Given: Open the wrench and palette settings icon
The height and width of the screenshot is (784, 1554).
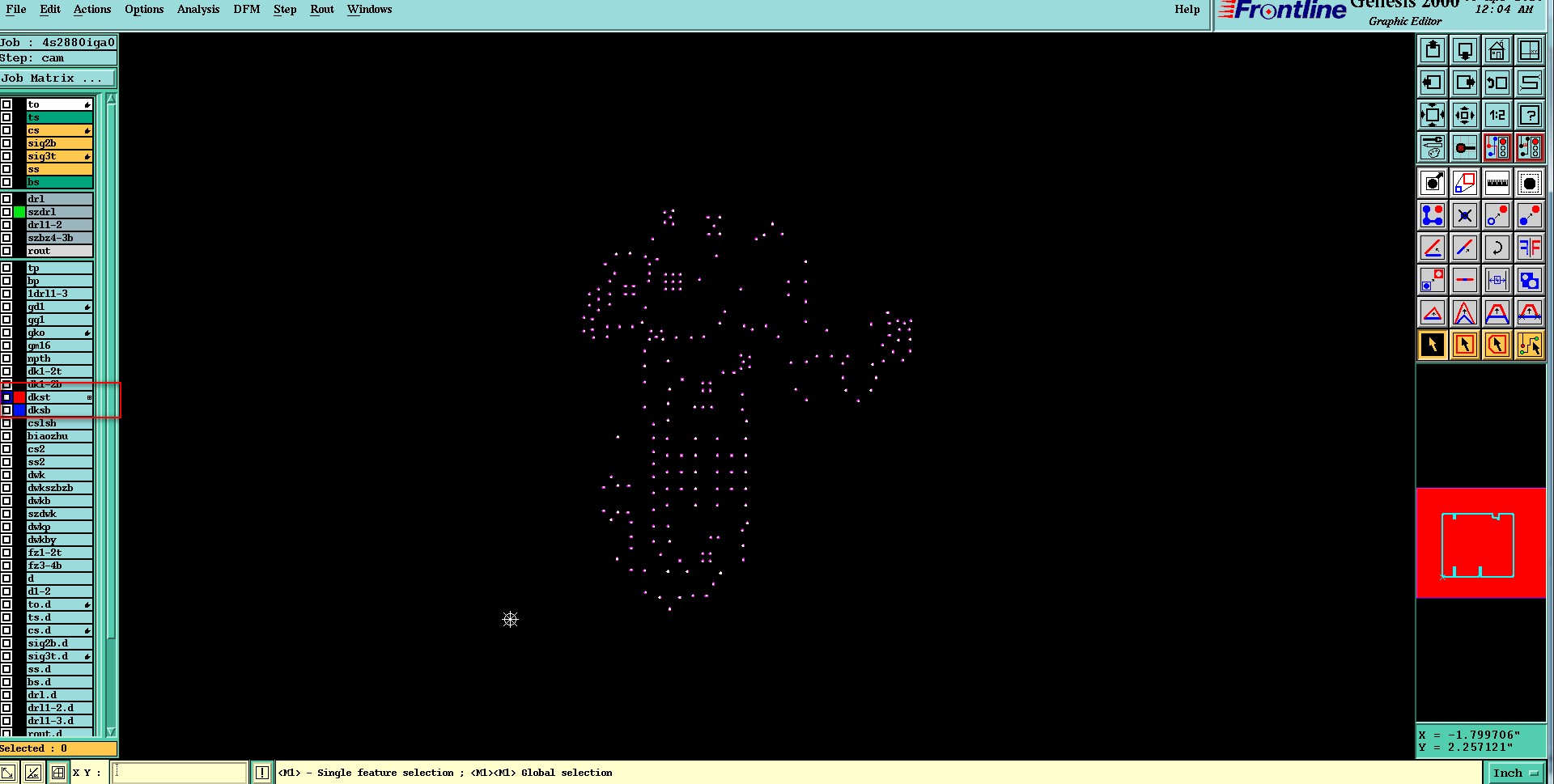Looking at the screenshot, I should 1433,147.
